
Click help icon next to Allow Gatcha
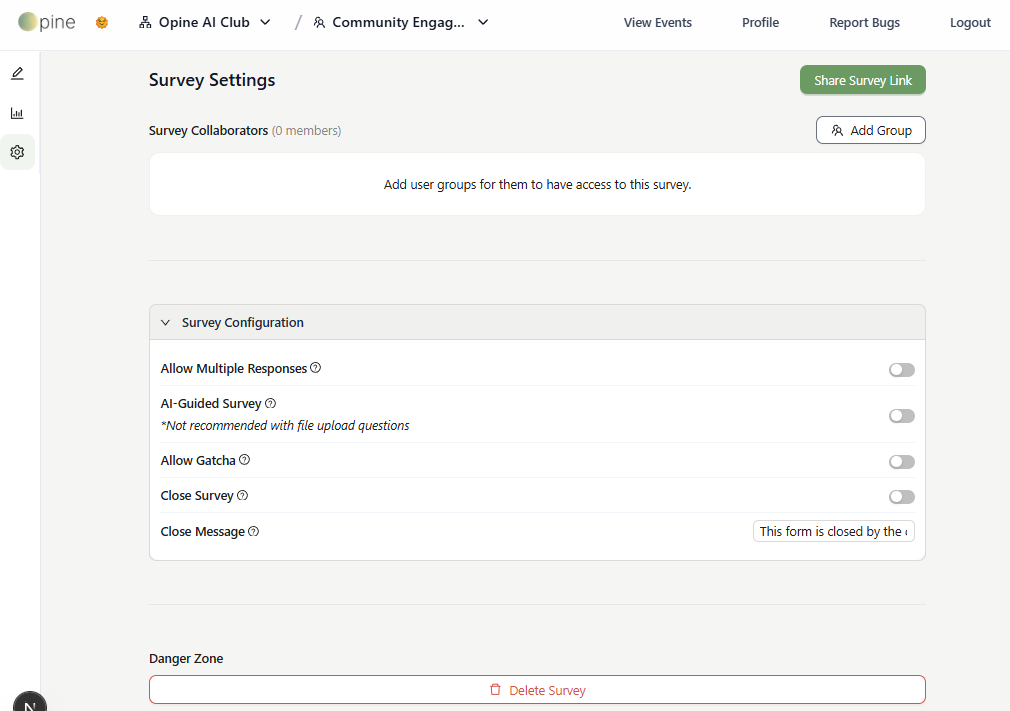[244, 460]
